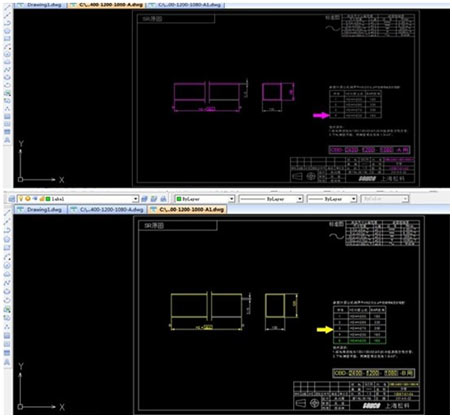Image resolution: width=452 pixels, height=417 pixels.
Task: Select the yellow arrow in lower drawing
Action: pyautogui.click(x=324, y=330)
